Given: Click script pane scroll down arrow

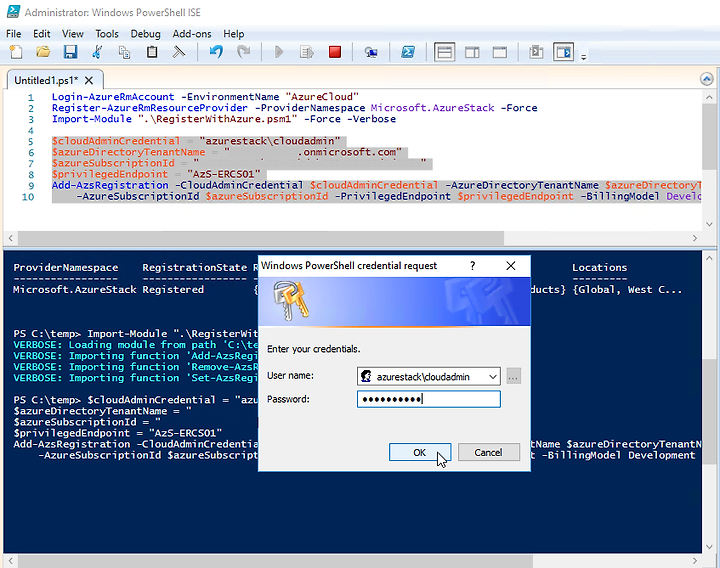Looking at the screenshot, I should tap(709, 224).
